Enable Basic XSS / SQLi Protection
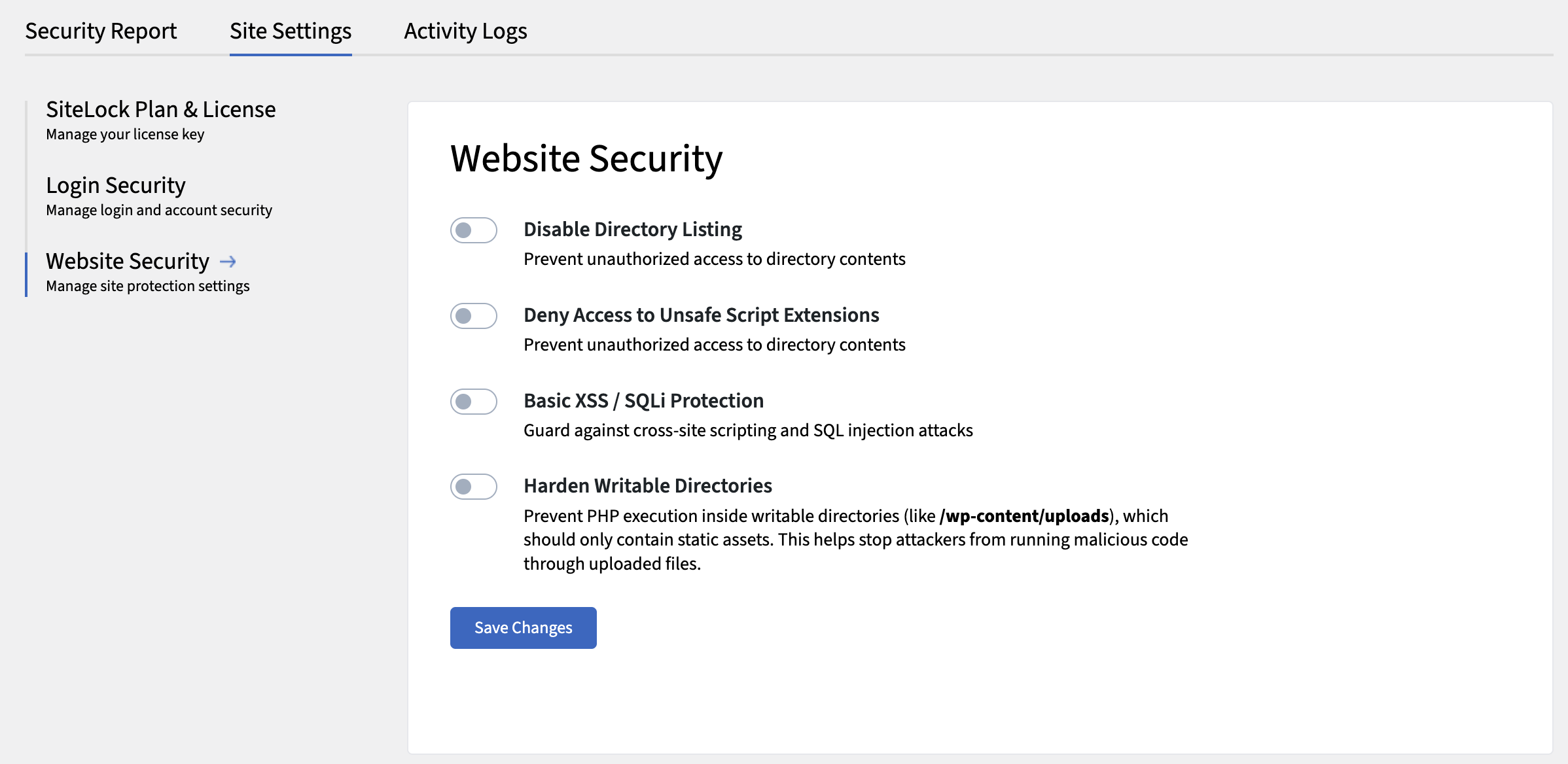 (473, 402)
